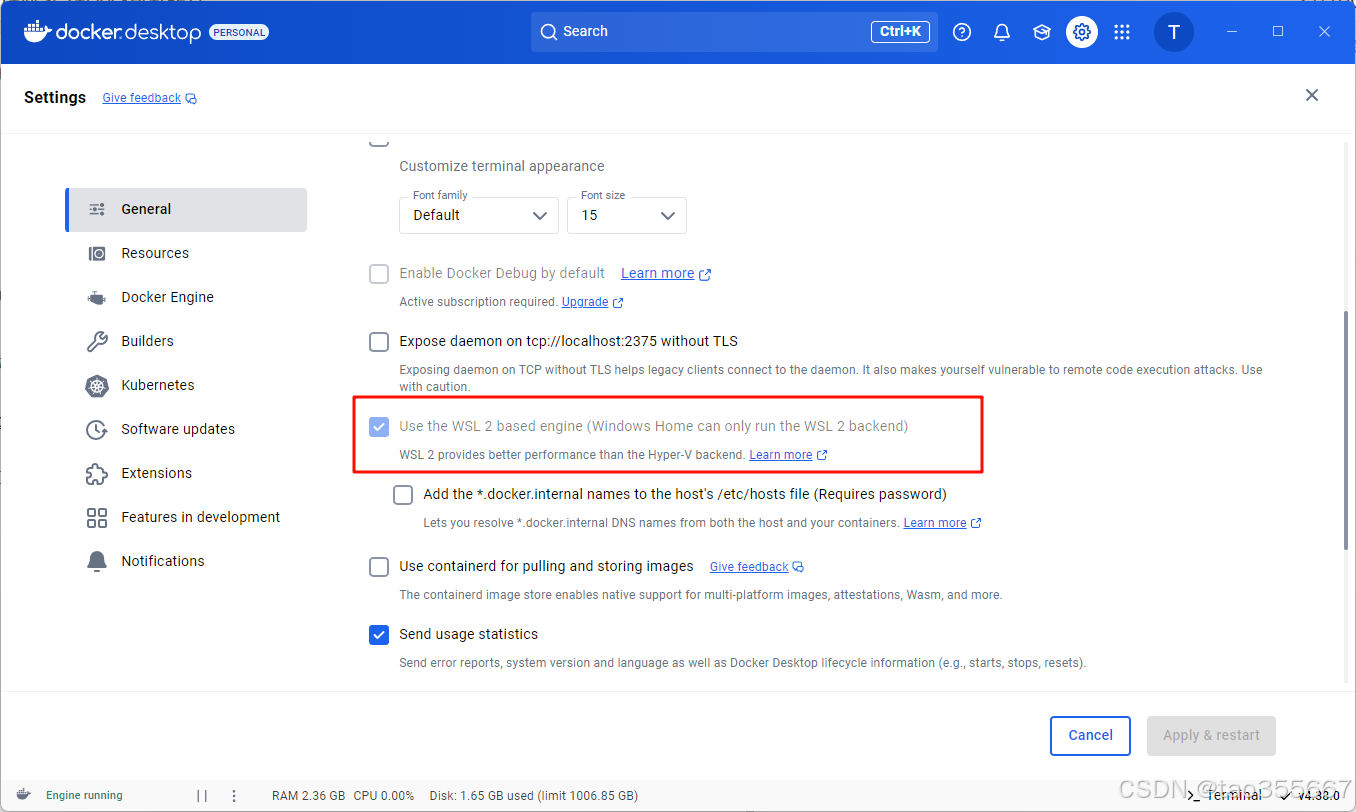This screenshot has width=1356, height=812.
Task: Close the Settings panel with X
Action: click(1312, 95)
